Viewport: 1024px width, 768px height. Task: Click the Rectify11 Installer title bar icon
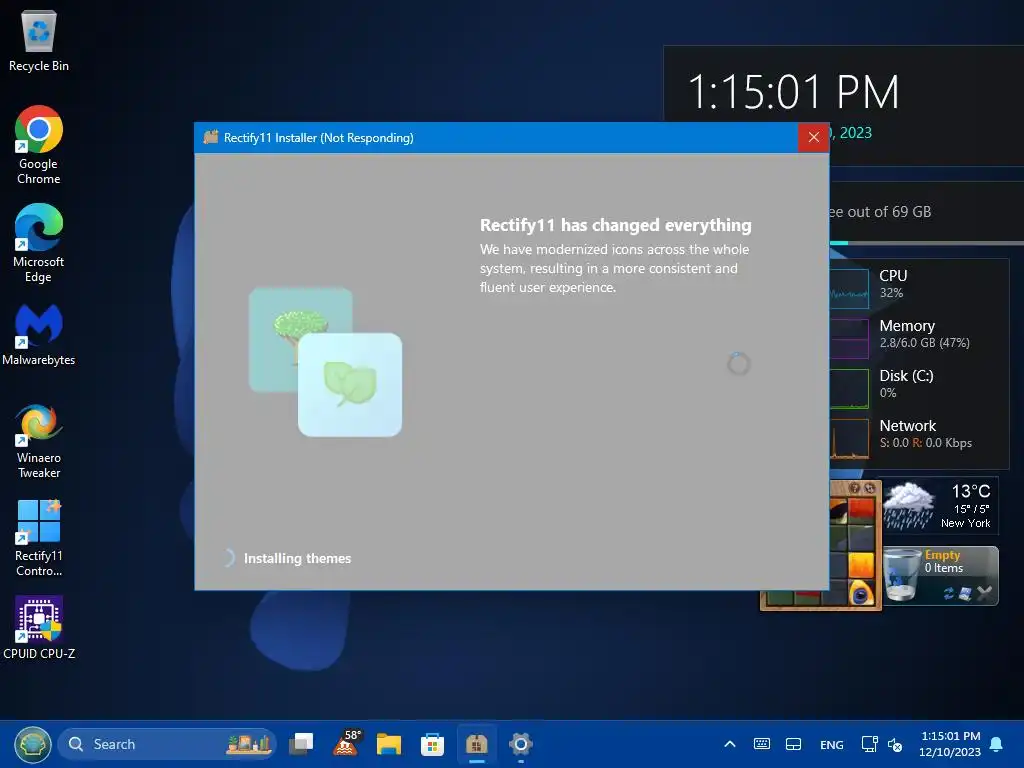210,137
